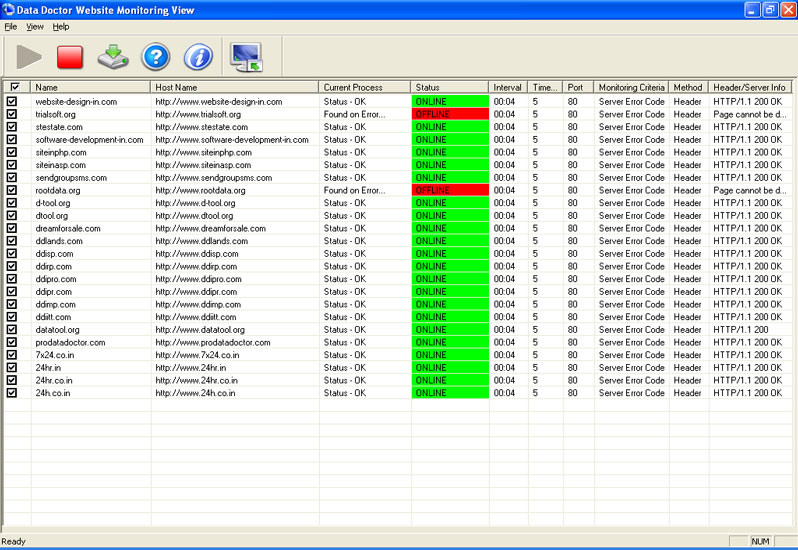This screenshot has height=550, width=798.
Task: Click the green arrow download/install icon
Action: pyautogui.click(x=113, y=57)
